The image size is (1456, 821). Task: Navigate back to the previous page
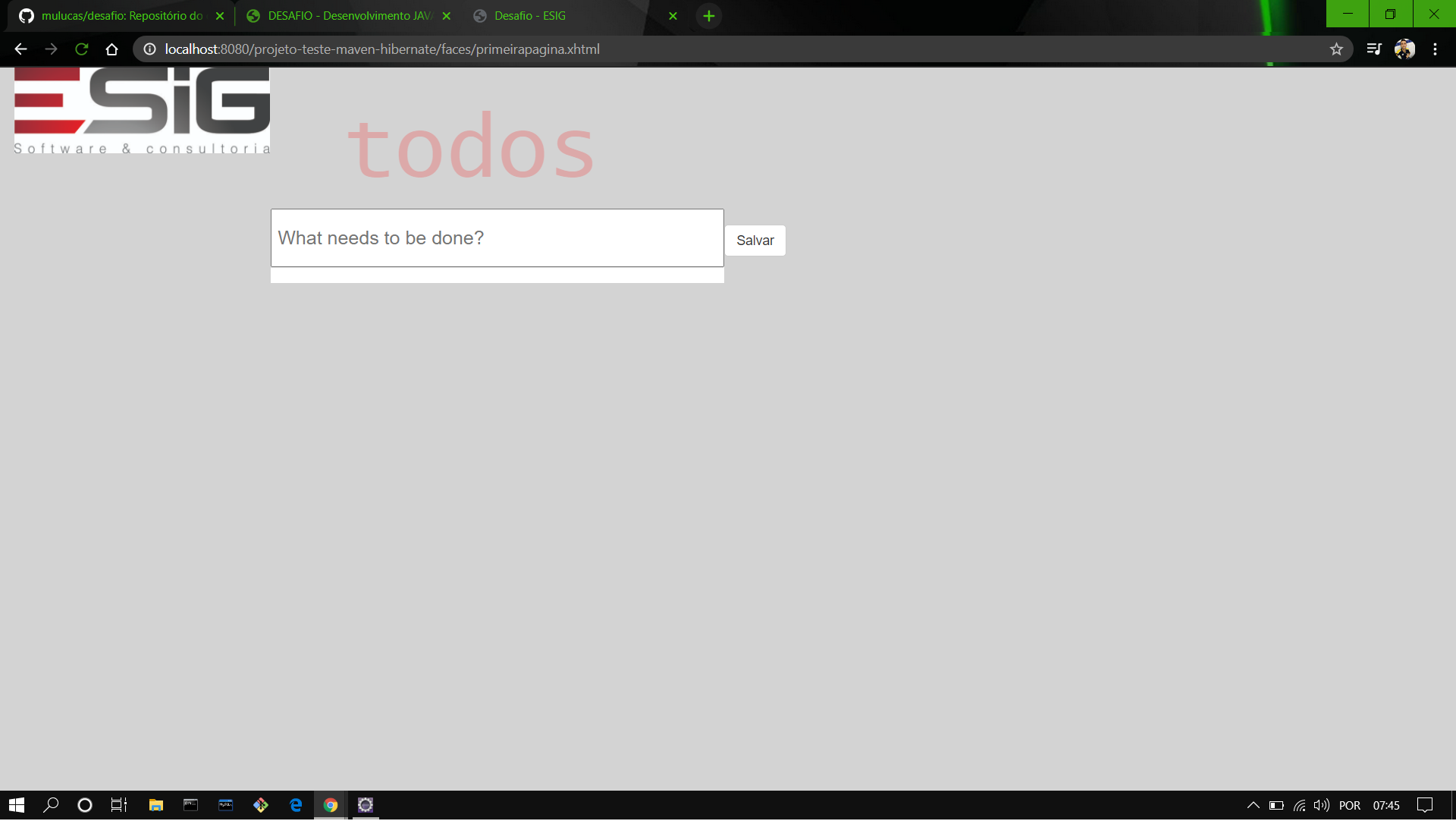pos(20,49)
